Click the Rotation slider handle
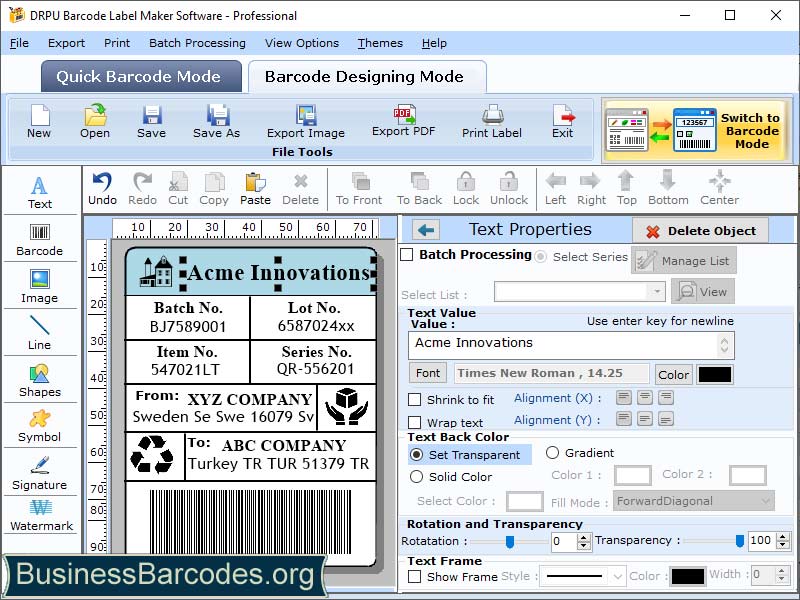 [x=510, y=541]
